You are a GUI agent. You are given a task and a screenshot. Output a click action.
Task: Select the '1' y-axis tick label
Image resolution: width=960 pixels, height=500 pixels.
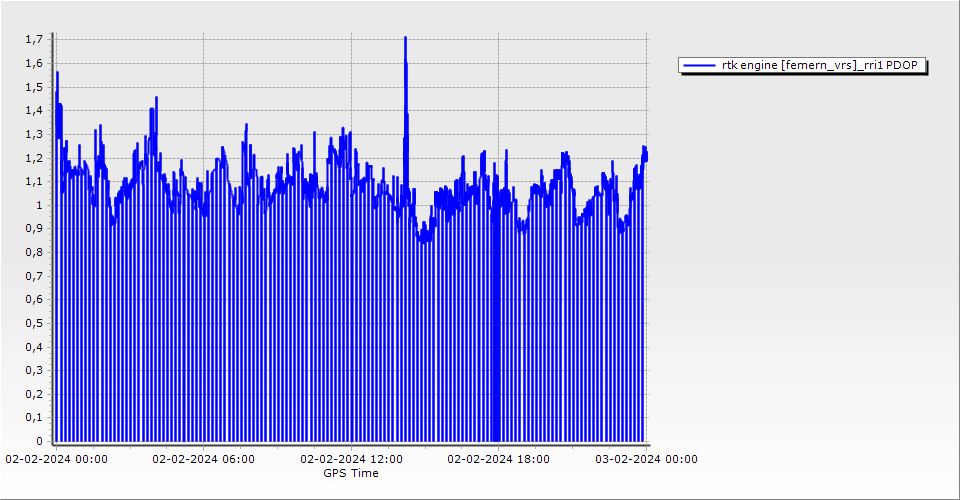[x=40, y=205]
